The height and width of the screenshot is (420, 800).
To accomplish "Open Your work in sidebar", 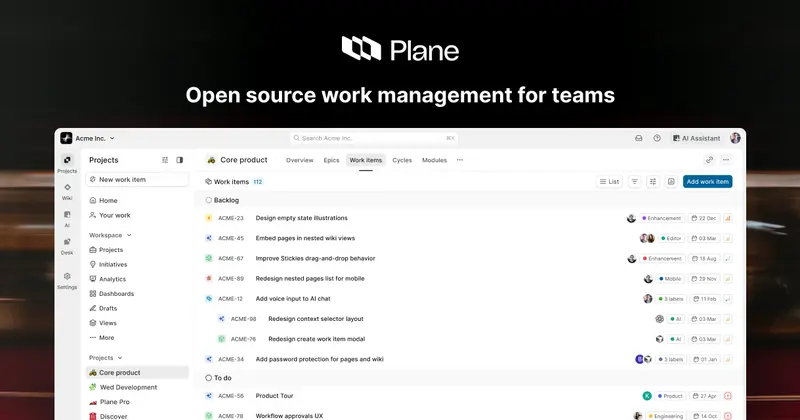I will pos(137,215).
